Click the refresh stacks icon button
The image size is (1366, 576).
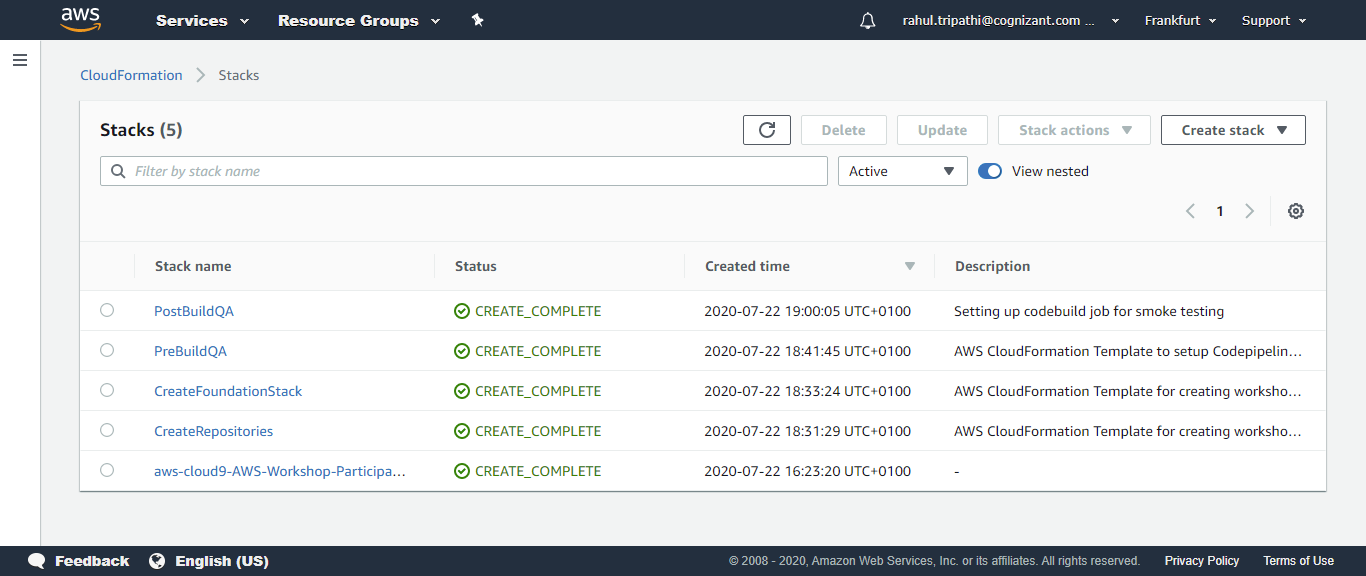767,130
